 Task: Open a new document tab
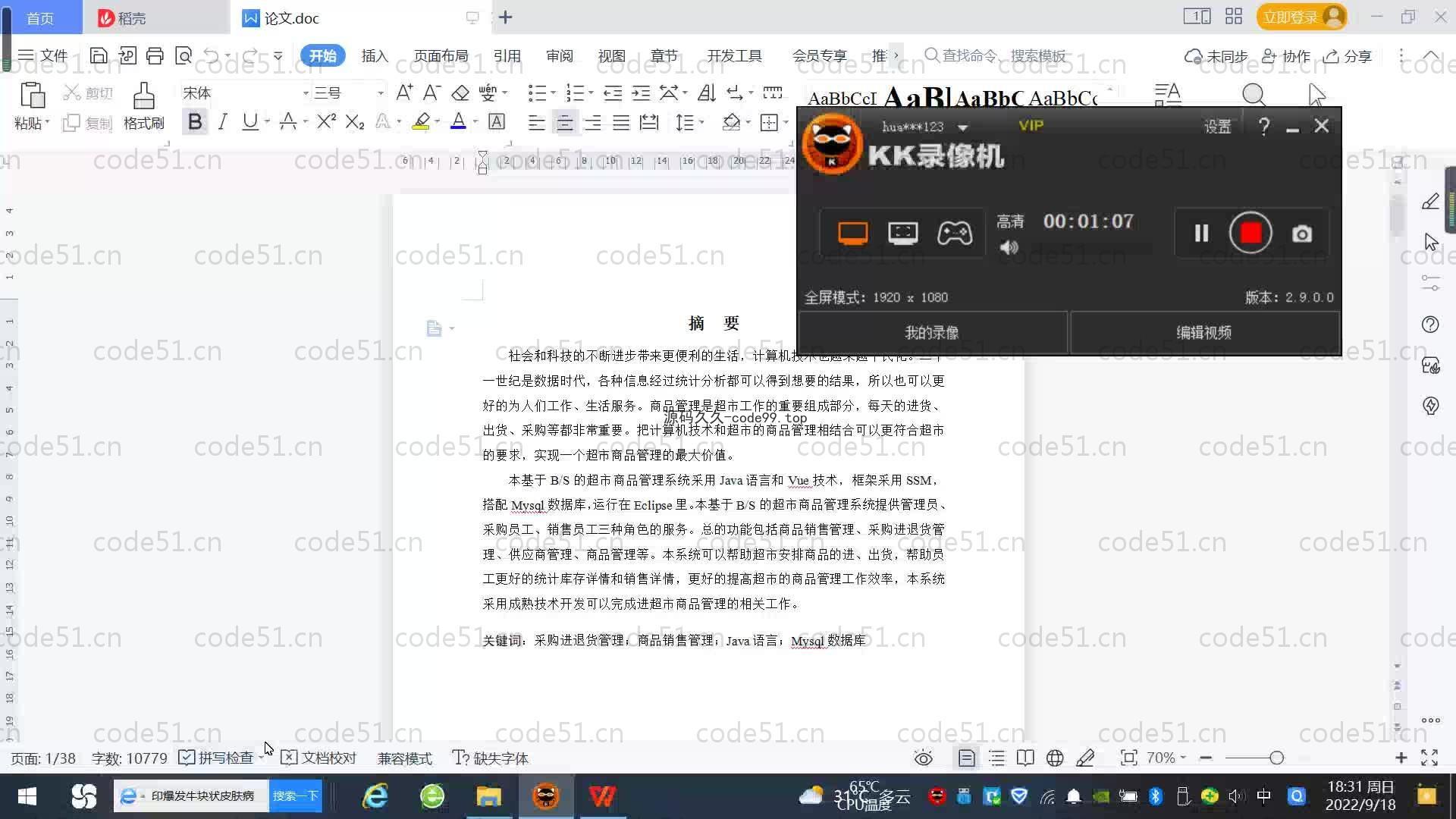coord(506,17)
